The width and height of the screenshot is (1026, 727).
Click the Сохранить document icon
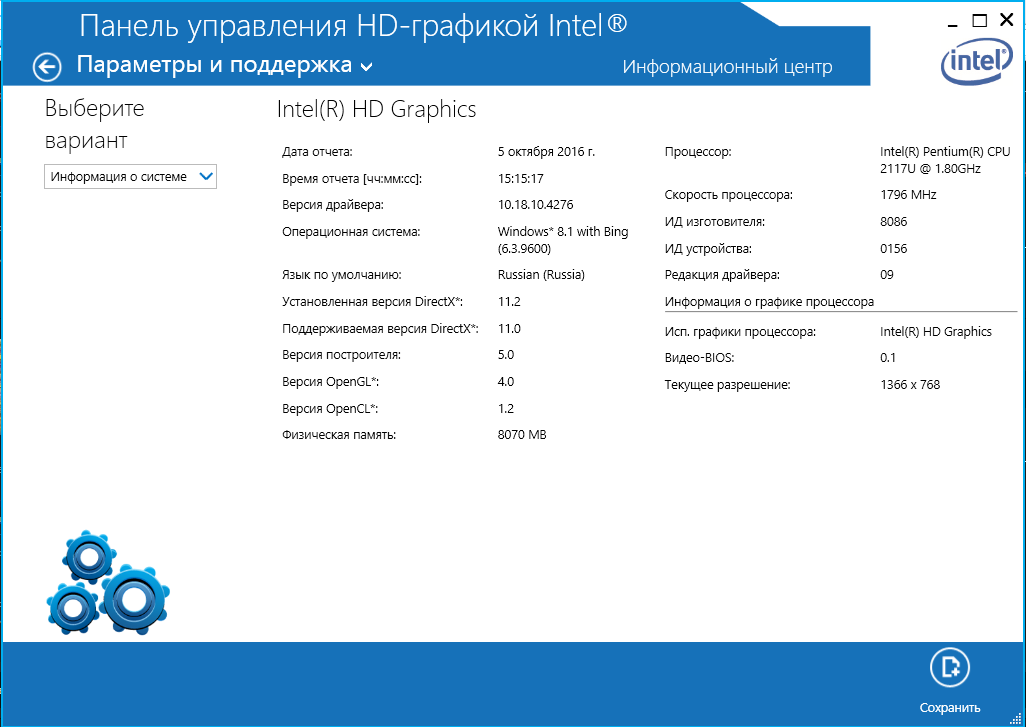[950, 667]
